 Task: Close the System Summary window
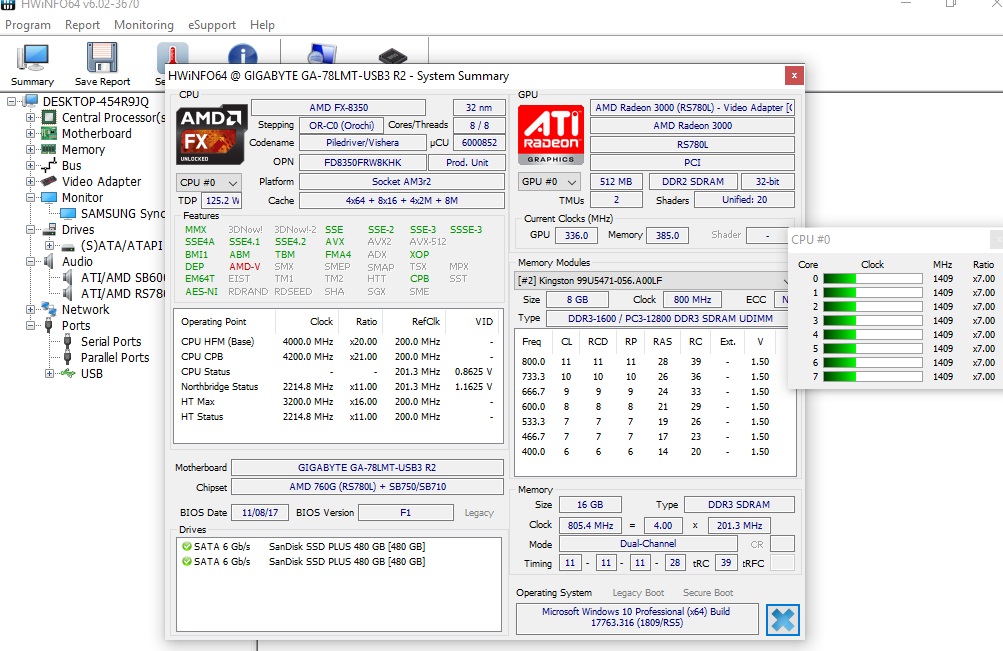click(x=794, y=75)
